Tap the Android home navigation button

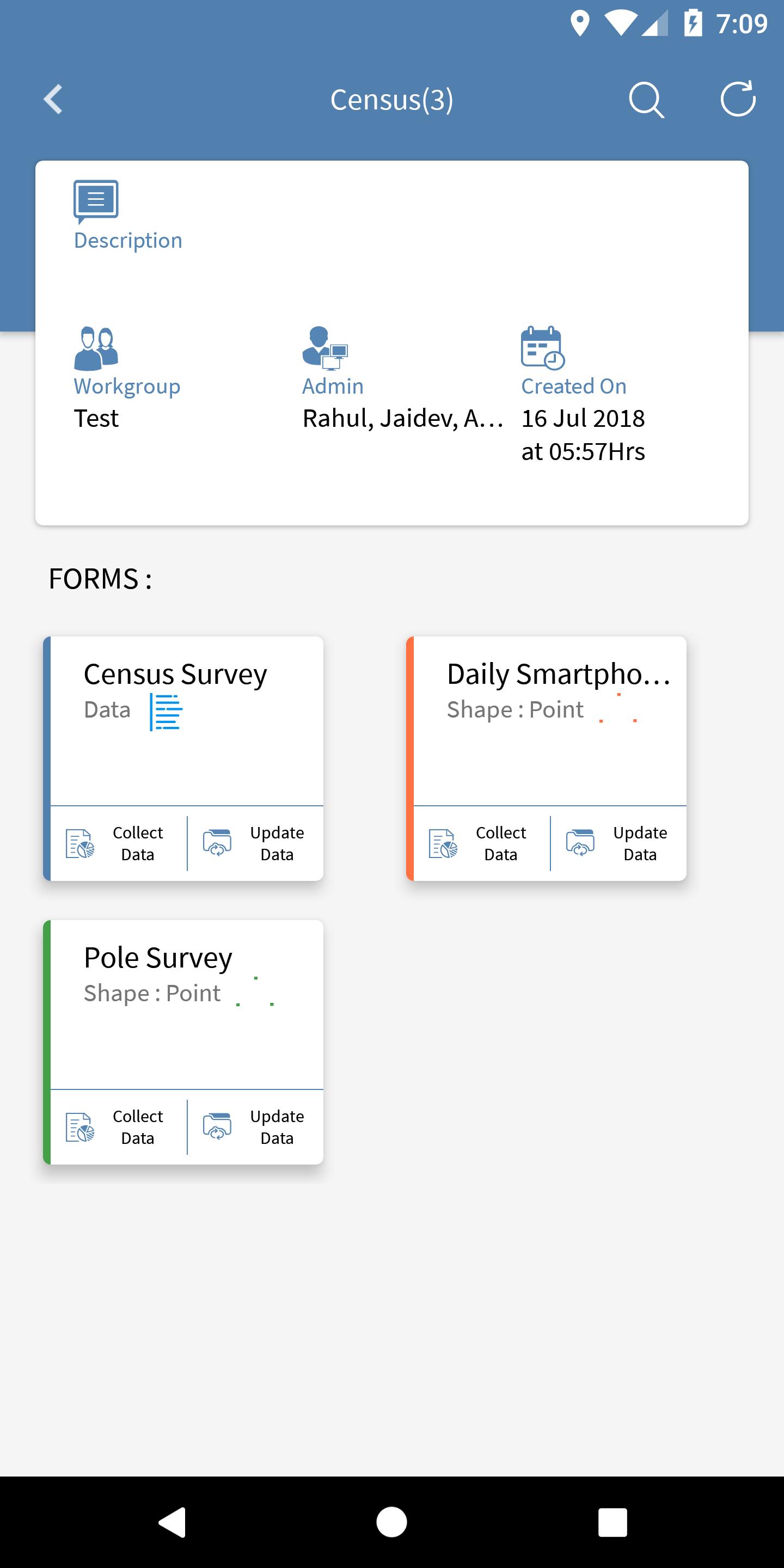[x=391, y=1522]
